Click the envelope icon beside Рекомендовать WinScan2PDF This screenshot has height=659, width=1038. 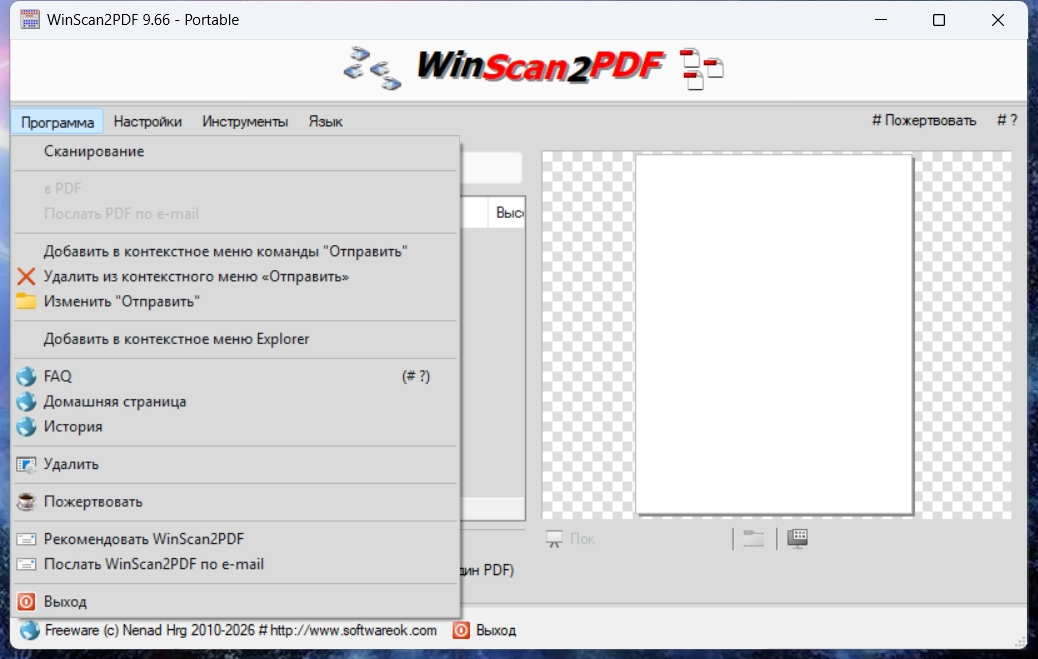[x=26, y=539]
